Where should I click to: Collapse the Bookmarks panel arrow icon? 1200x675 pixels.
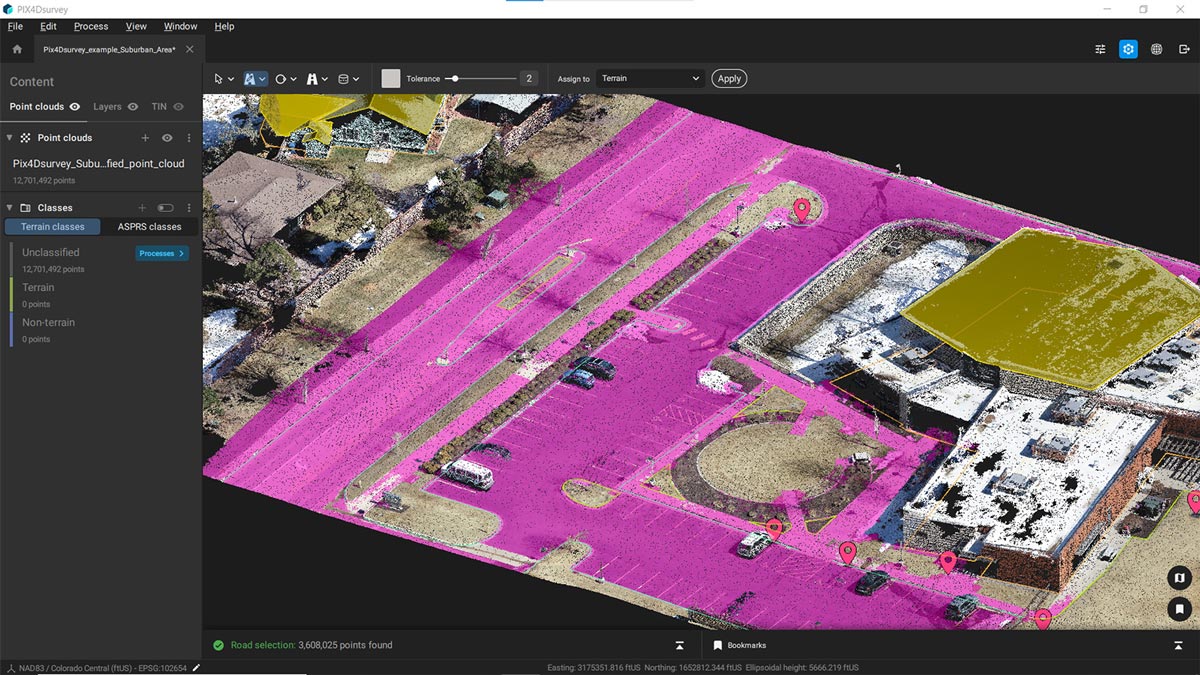[1178, 645]
